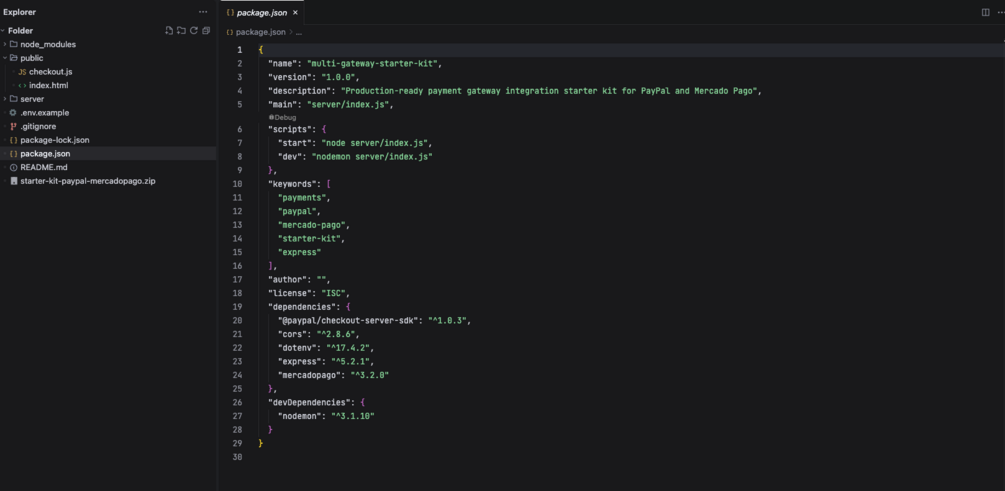The width and height of the screenshot is (1005, 491).
Task: Click the "^17.4.2" dotenv version
Action: (349, 348)
